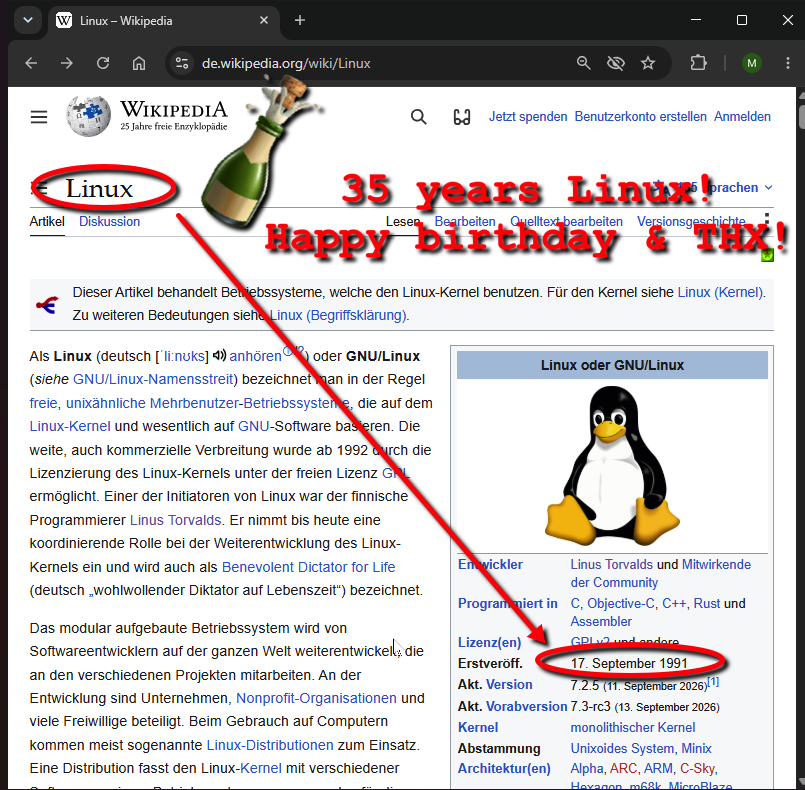Open the browser three-dot menu
This screenshot has width=805, height=790.
point(788,63)
